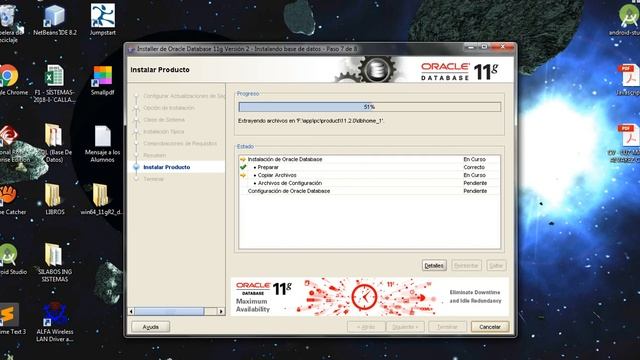The image size is (640, 360).
Task: Open NetBeans IDE 8.2 desktop shortcut
Action: coord(55,20)
